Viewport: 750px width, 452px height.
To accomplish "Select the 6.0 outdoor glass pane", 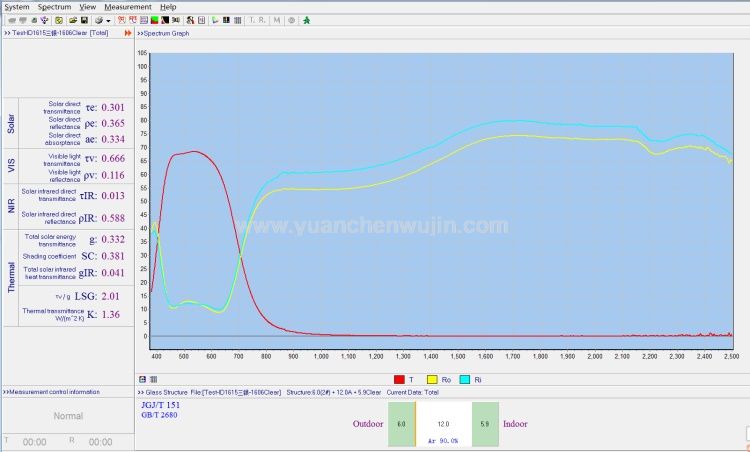I will click(x=401, y=423).
